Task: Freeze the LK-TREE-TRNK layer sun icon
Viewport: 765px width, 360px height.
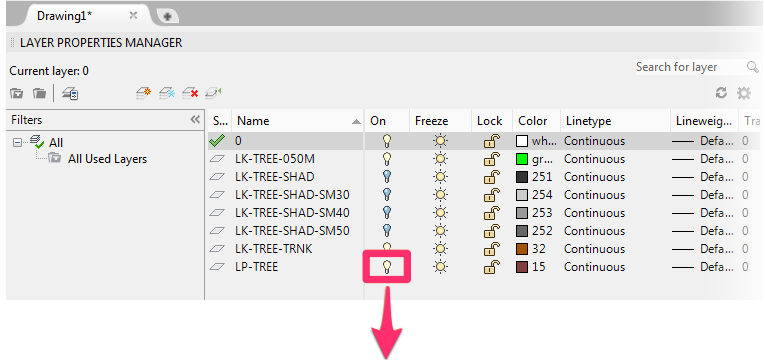Action: click(441, 249)
